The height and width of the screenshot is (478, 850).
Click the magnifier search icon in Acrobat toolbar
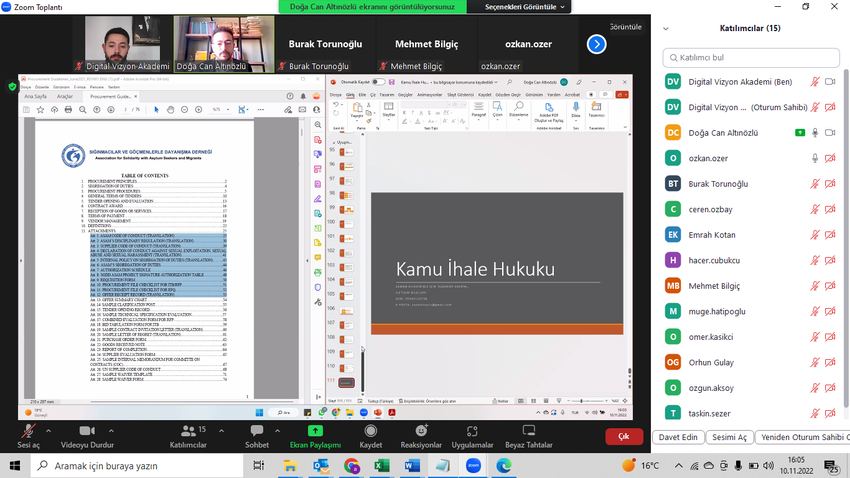(82, 109)
